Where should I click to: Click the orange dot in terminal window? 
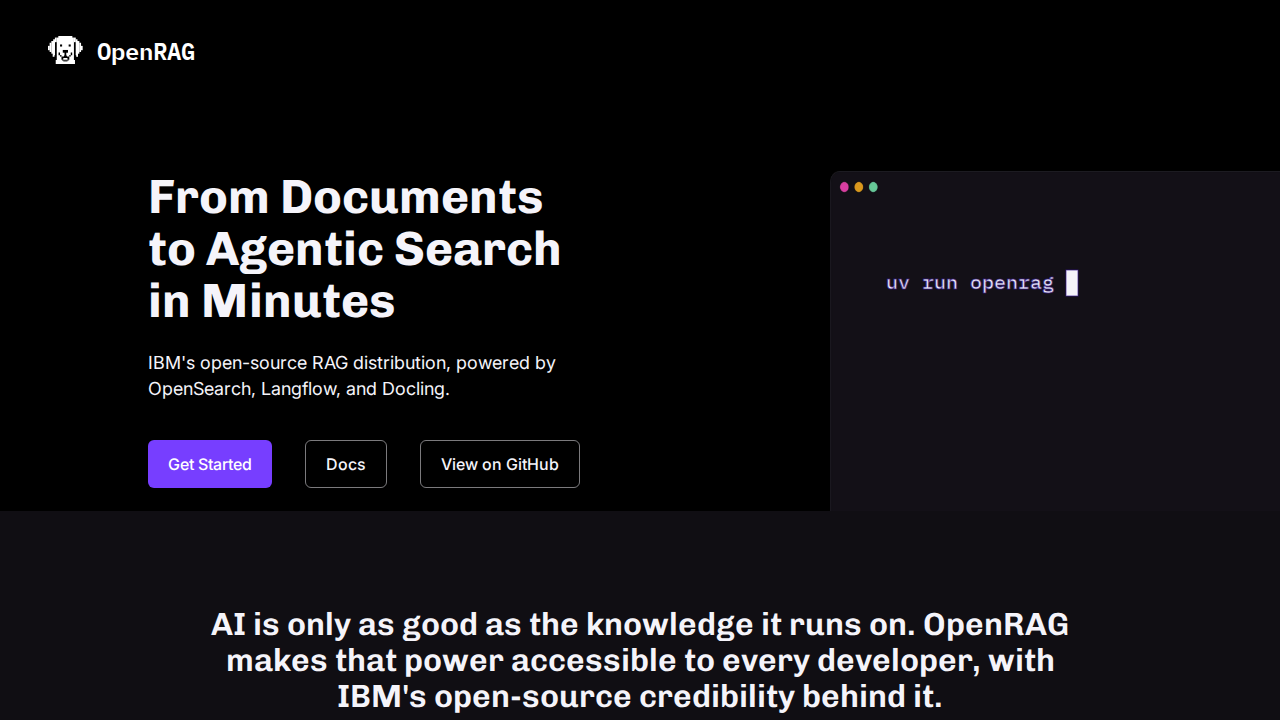(x=858, y=187)
